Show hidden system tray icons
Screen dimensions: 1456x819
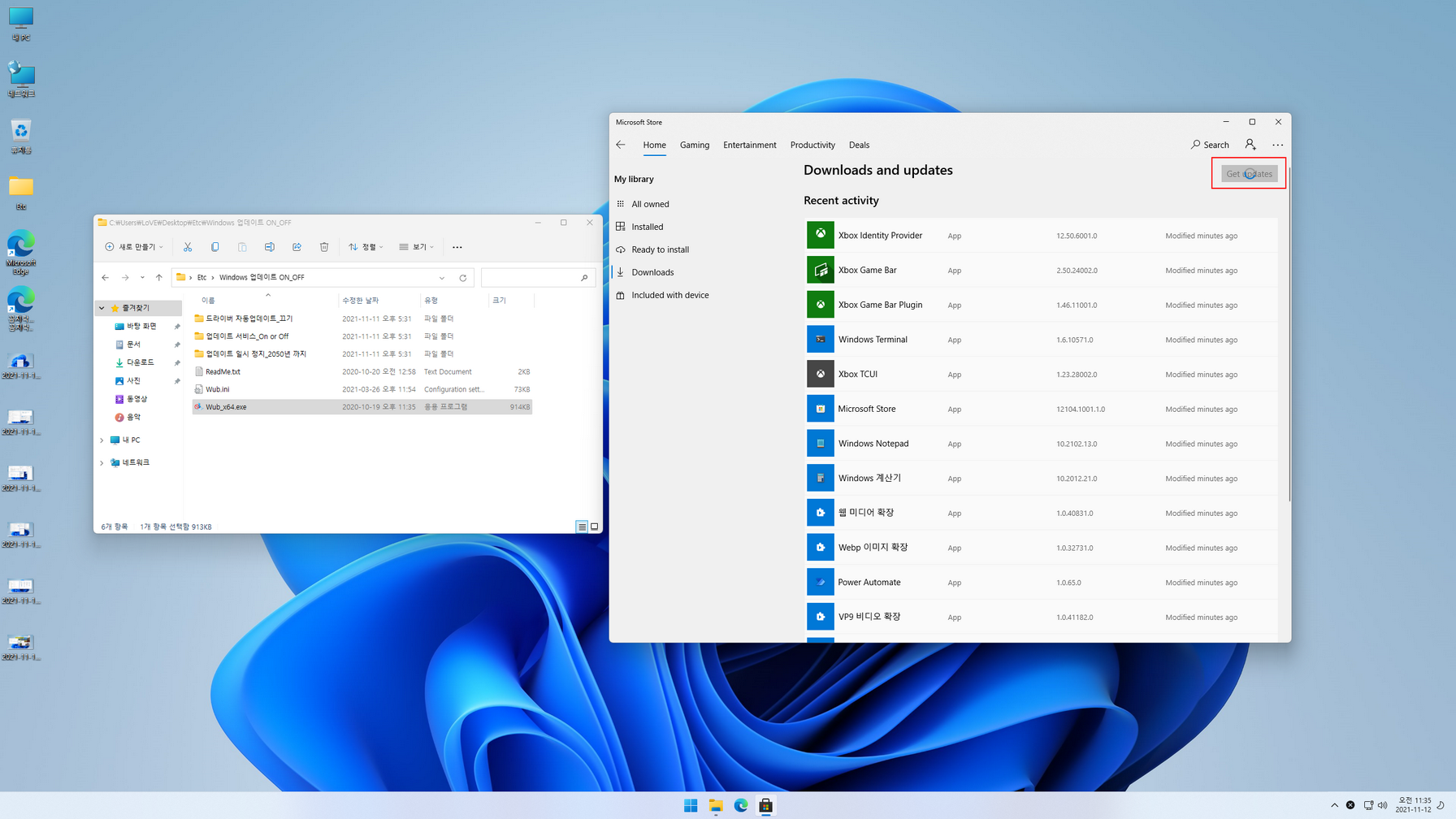[1334, 805]
